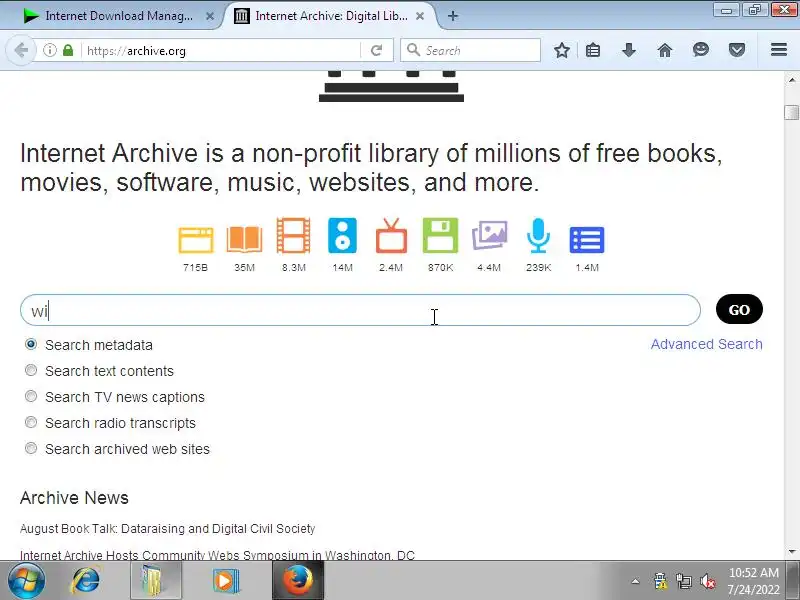This screenshot has height=600, width=800.
Task: Bookmark this page with the star icon
Action: tap(562, 50)
